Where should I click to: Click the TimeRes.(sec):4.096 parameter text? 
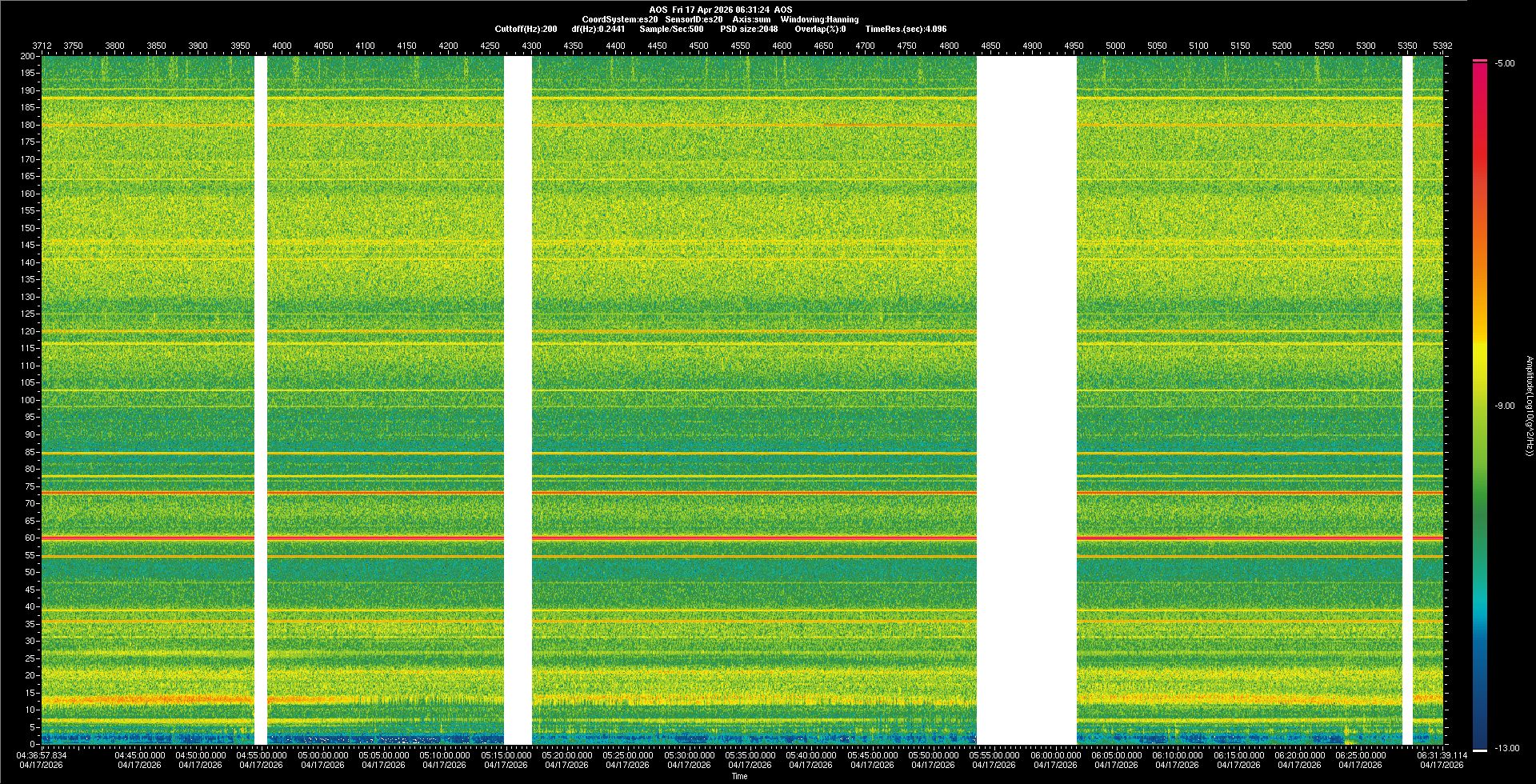point(906,29)
